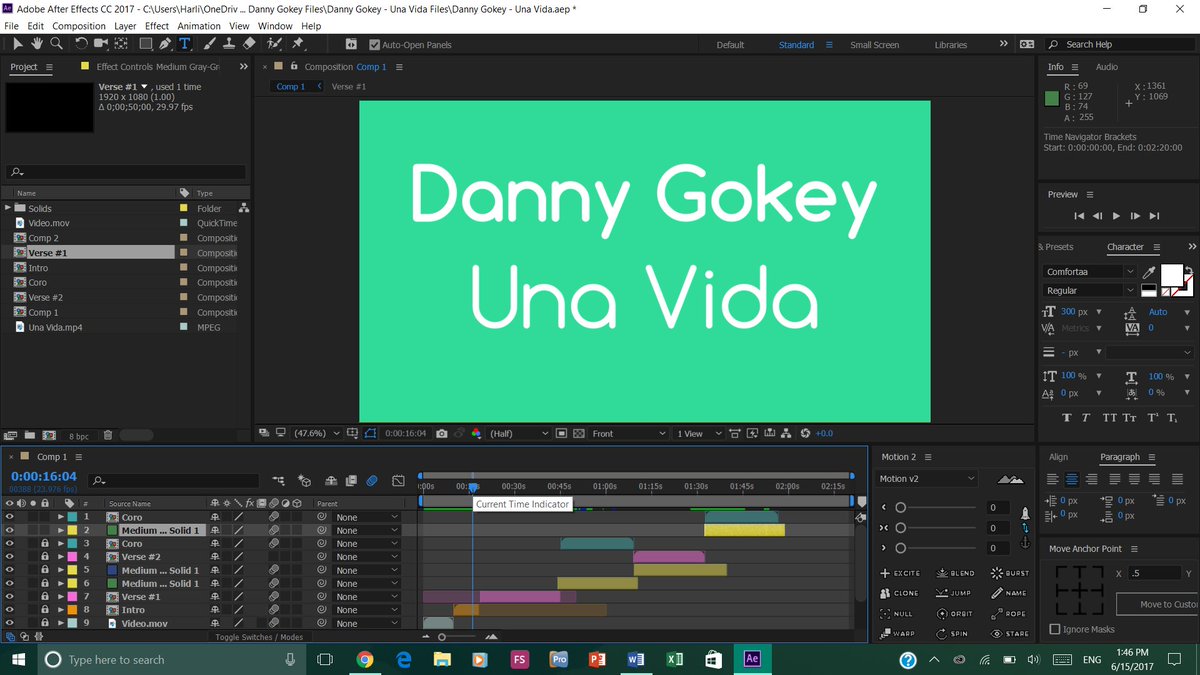
Task: Open the Composition menu
Action: (x=79, y=26)
